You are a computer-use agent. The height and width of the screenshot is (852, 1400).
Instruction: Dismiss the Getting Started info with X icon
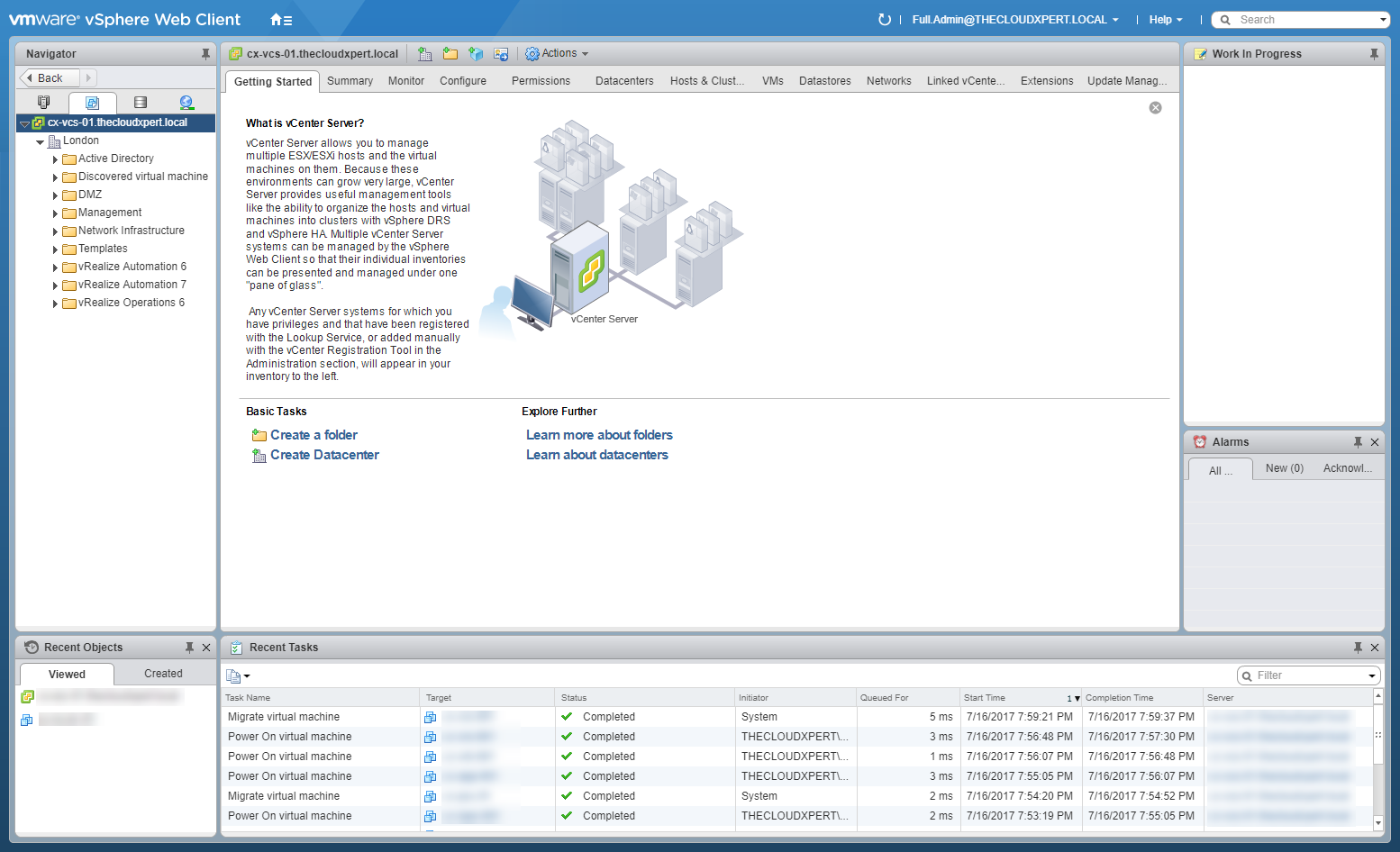pyautogui.click(x=1155, y=108)
